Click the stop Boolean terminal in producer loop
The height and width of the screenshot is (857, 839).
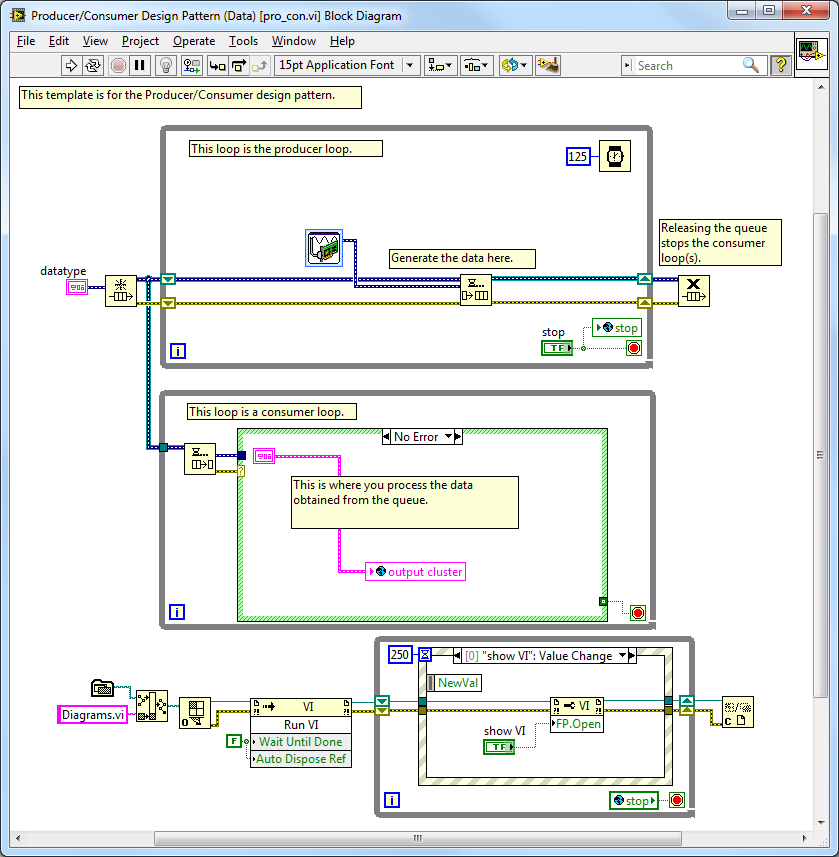tap(557, 348)
